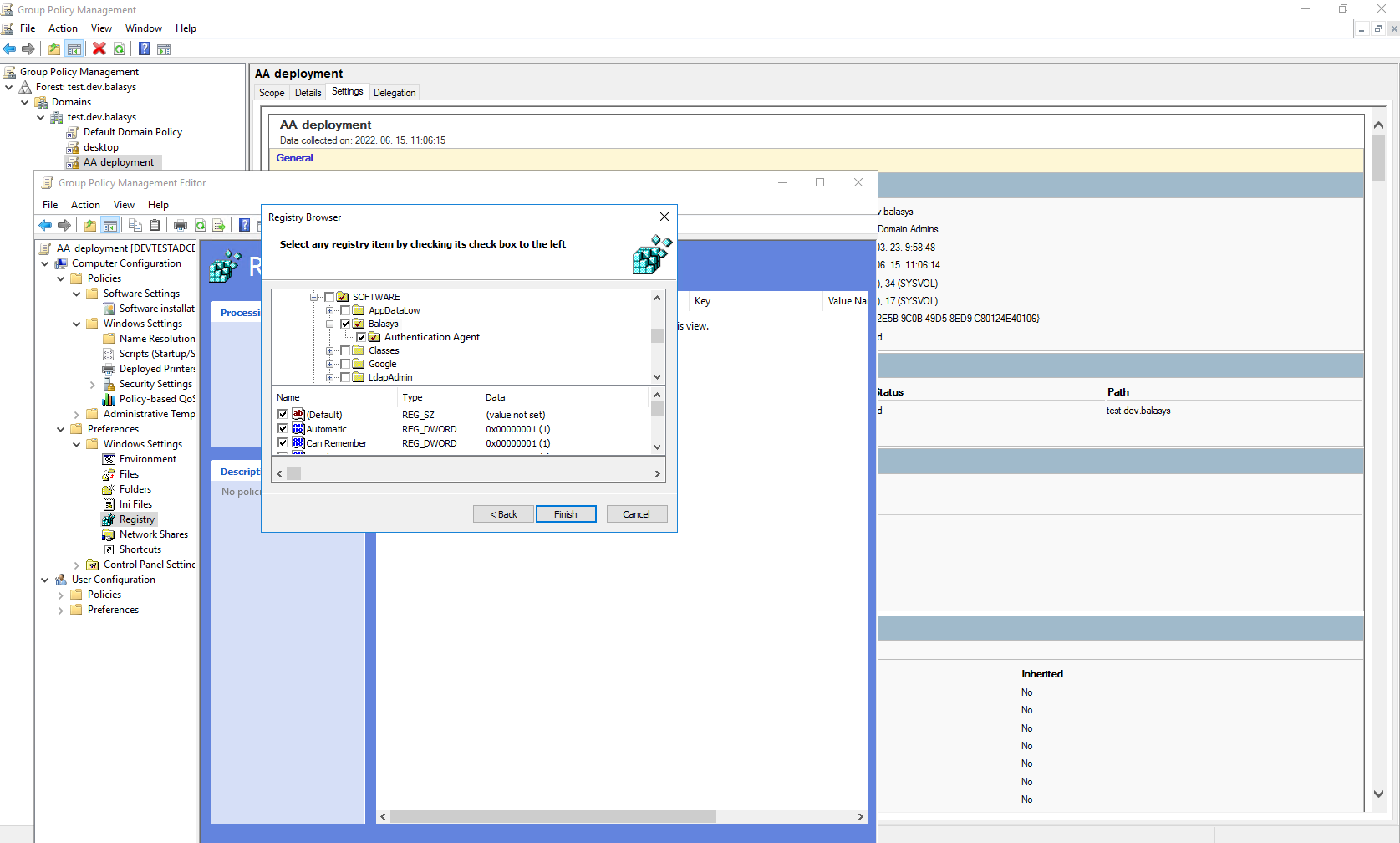Check the Classes key checkbox
Image resolution: width=1400 pixels, height=843 pixels.
point(345,350)
